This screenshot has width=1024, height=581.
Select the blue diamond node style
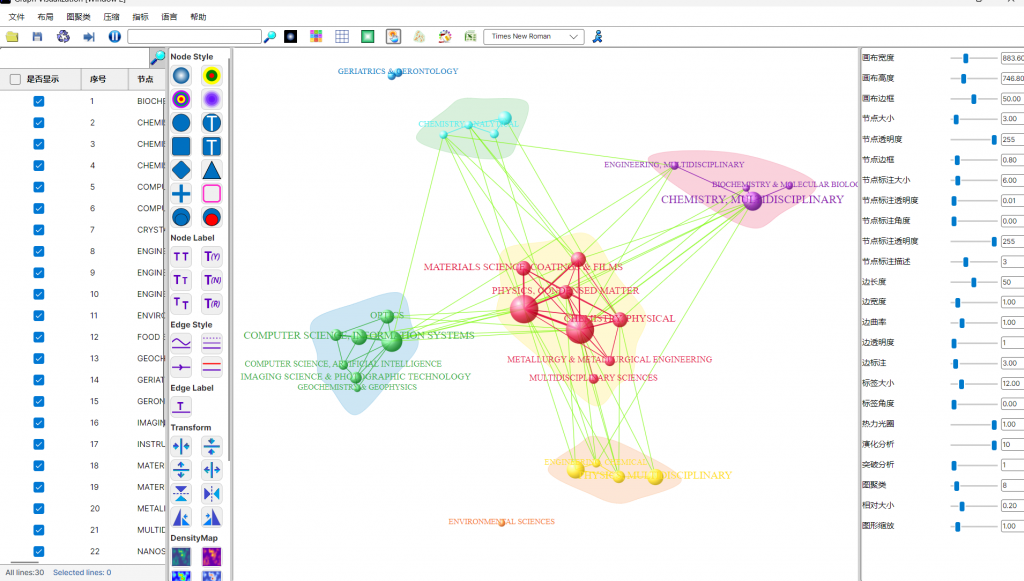click(x=181, y=170)
